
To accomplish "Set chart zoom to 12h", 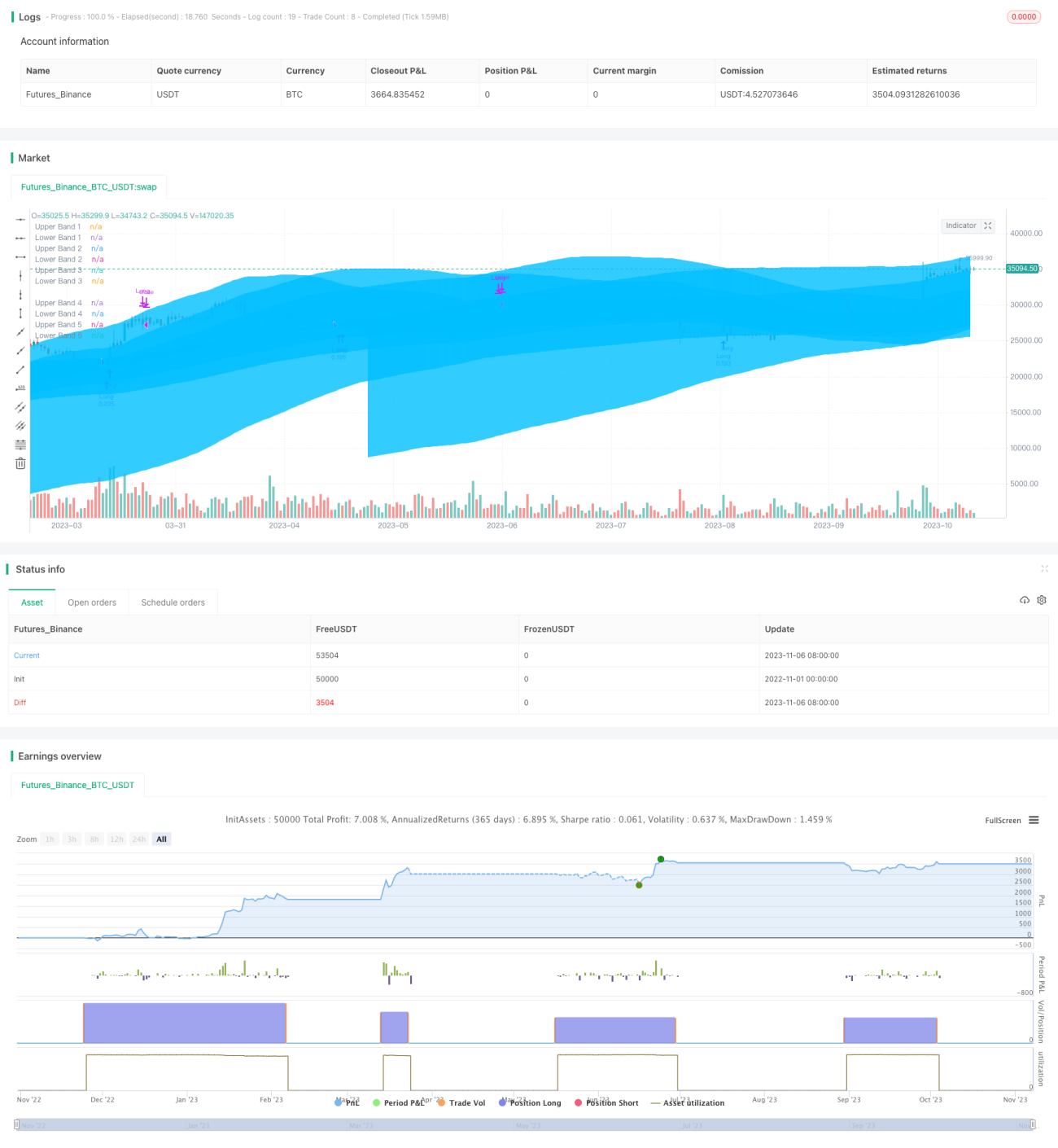I will coord(116,839).
